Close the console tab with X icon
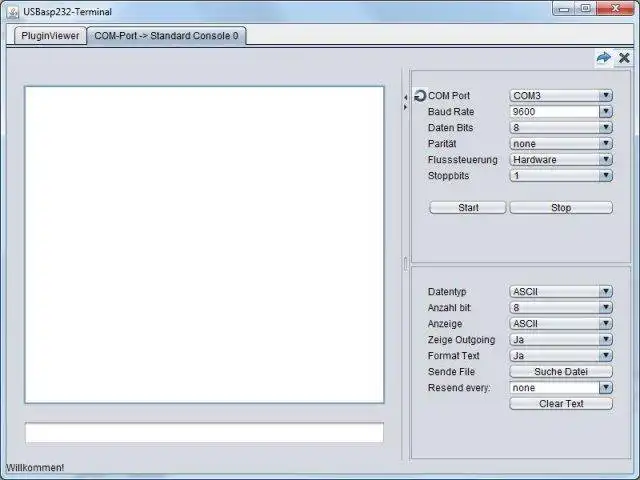This screenshot has width=640, height=480. [624, 58]
